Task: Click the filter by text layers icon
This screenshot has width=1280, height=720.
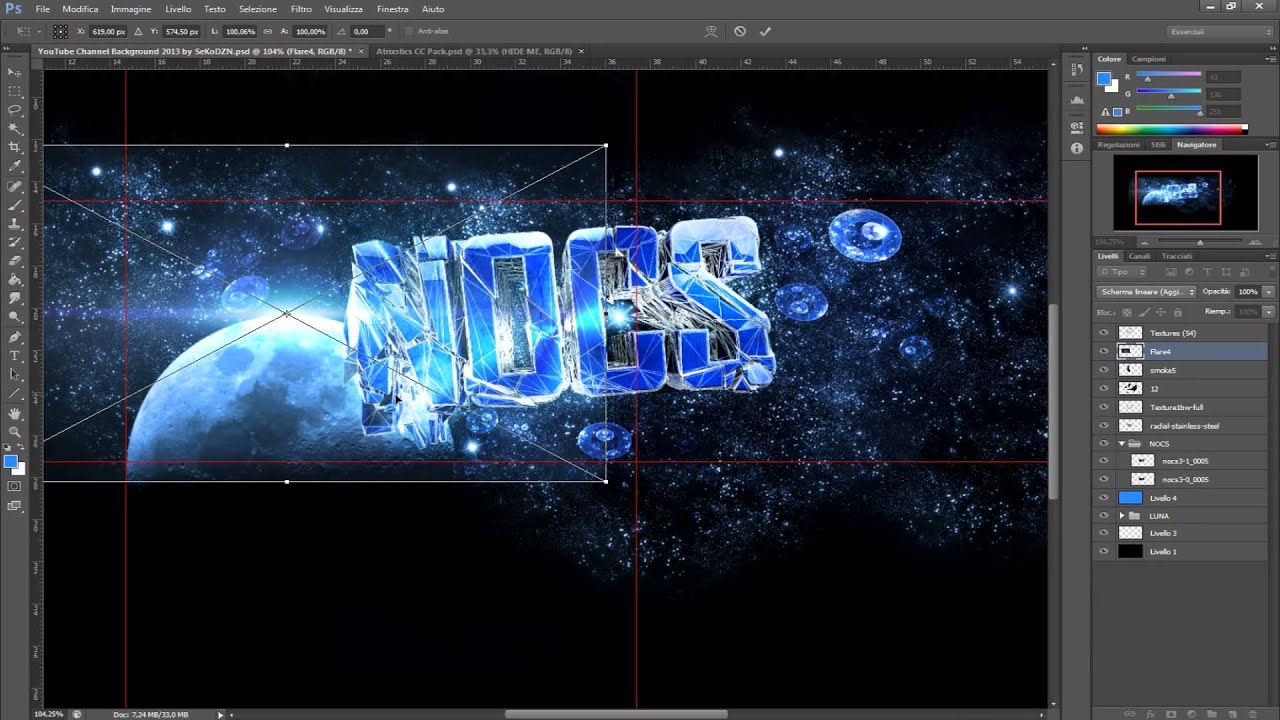Action: point(1208,272)
